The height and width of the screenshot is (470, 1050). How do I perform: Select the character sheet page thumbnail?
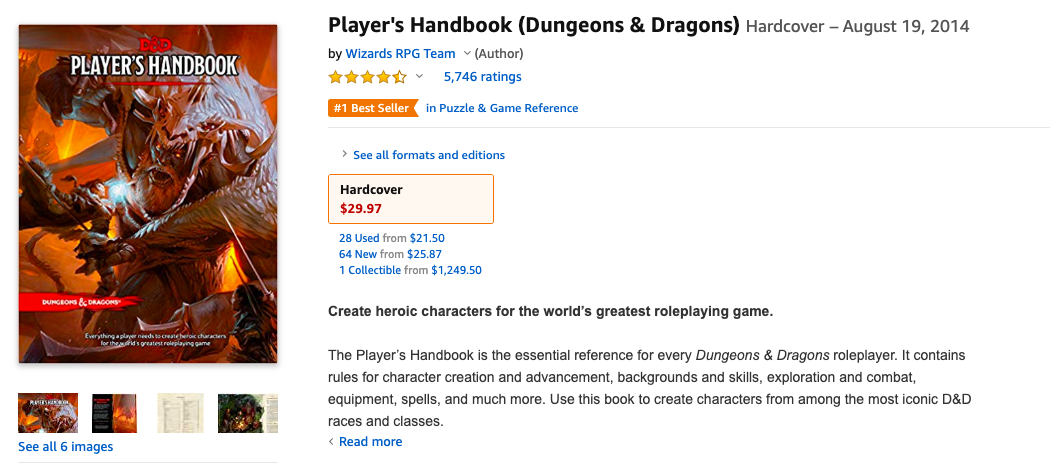pyautogui.click(x=180, y=413)
